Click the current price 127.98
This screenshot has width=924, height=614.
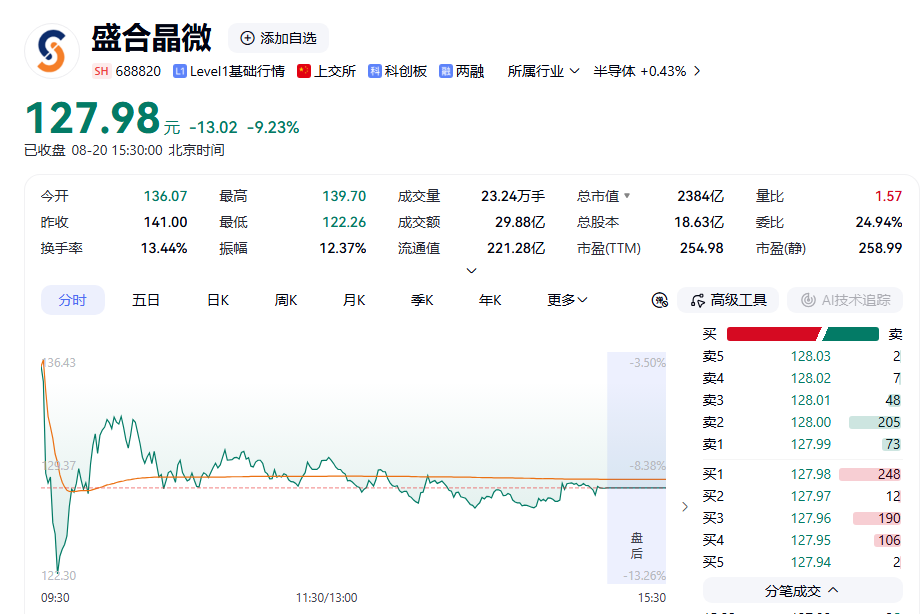coord(93,118)
